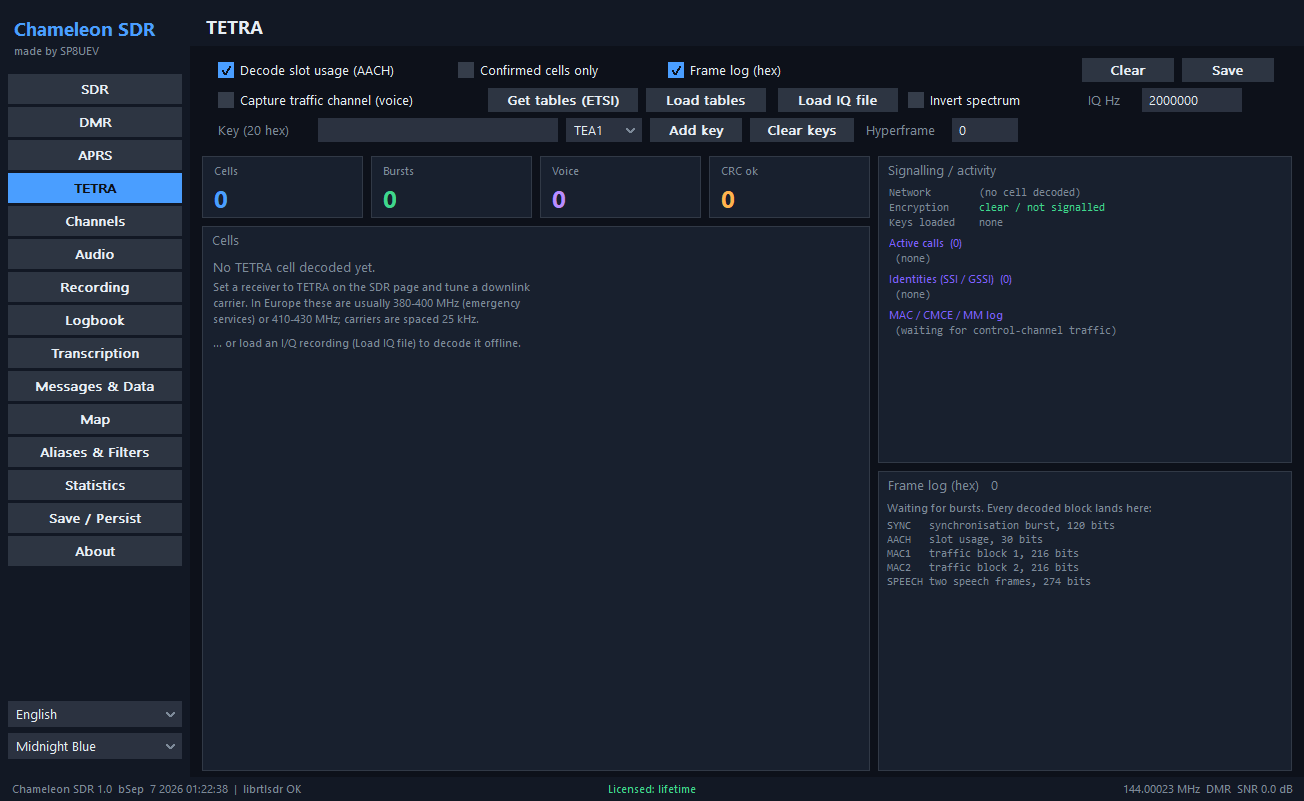Image resolution: width=1304 pixels, height=801 pixels.
Task: Click Load IQ file
Action: [x=837, y=100]
